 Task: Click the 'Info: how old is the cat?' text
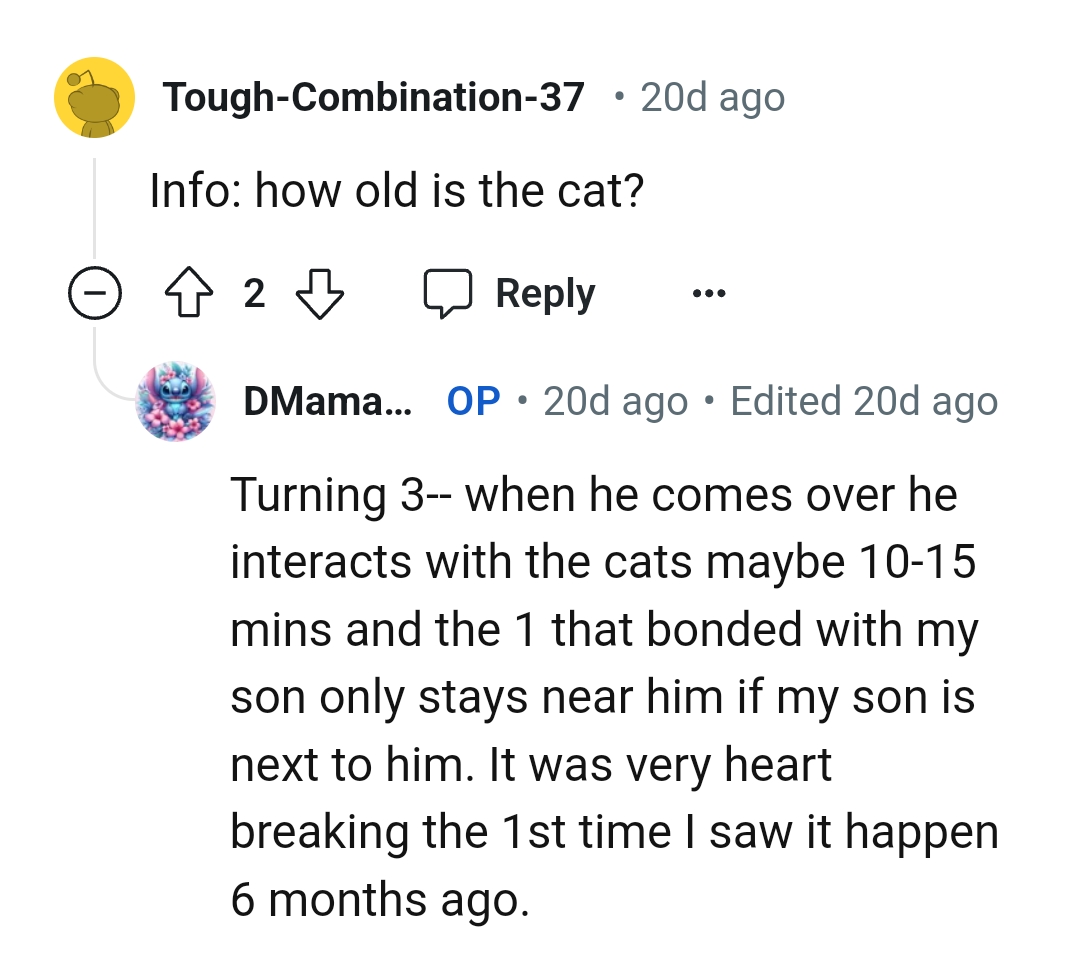pyautogui.click(x=396, y=190)
